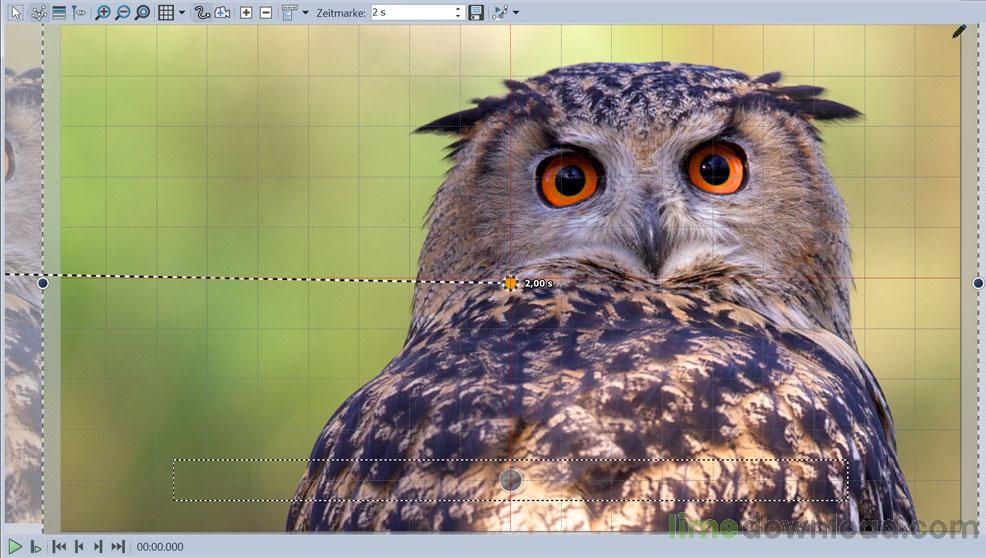Select the orange 2,00 s path marker
986x558 pixels.
pyautogui.click(x=510, y=283)
